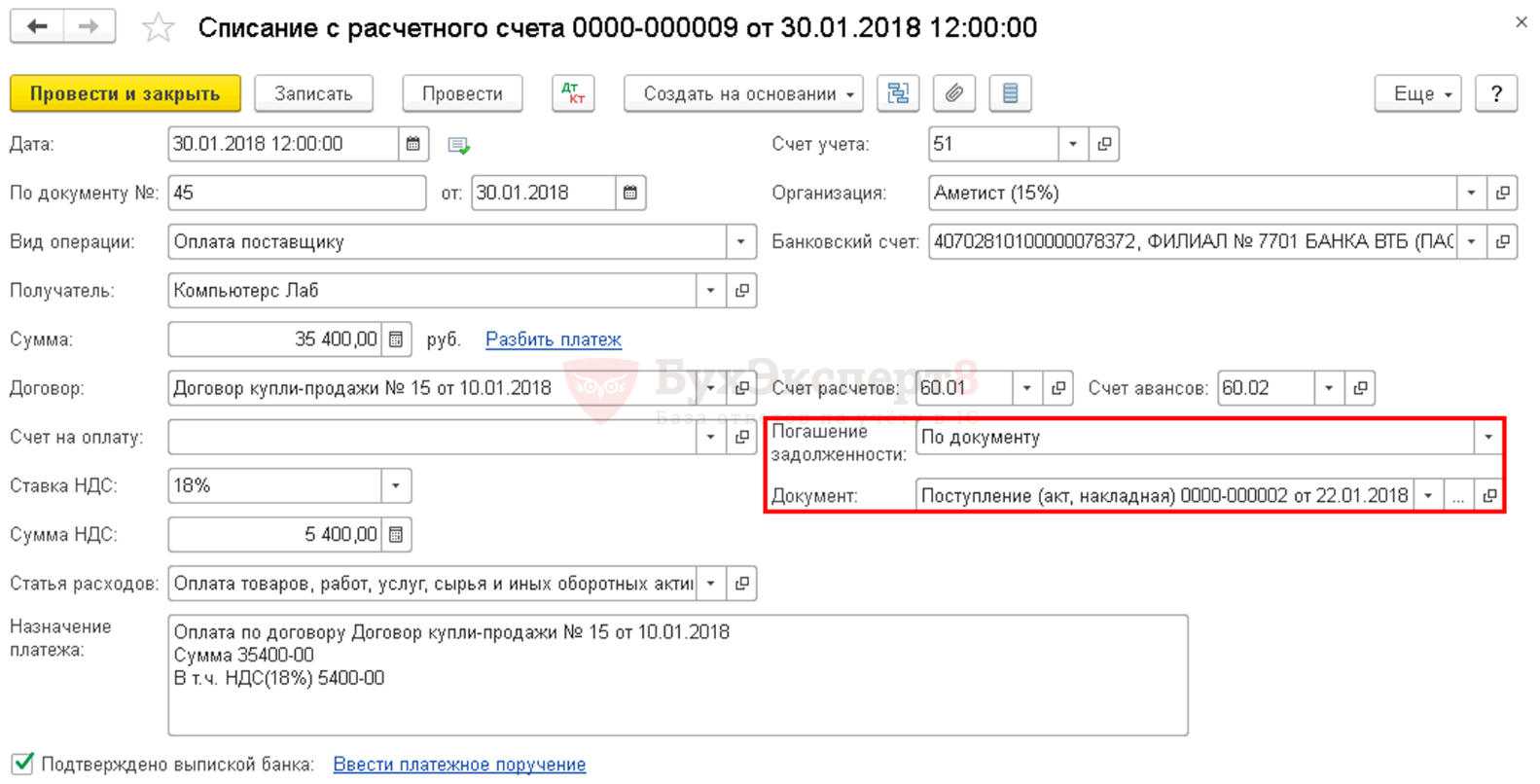This screenshot has height=784, width=1540.
Task: Close the document form with X
Action: tap(1522, 22)
